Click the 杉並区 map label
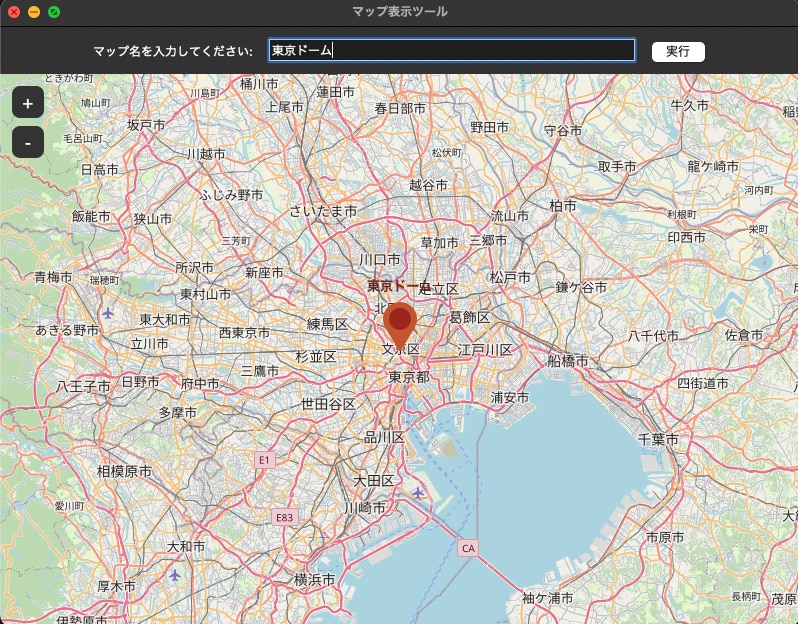 point(316,356)
